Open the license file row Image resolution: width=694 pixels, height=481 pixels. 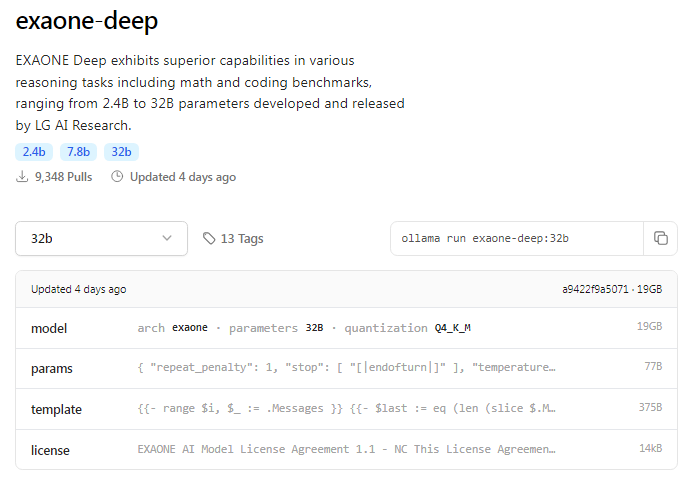pyautogui.click(x=347, y=450)
